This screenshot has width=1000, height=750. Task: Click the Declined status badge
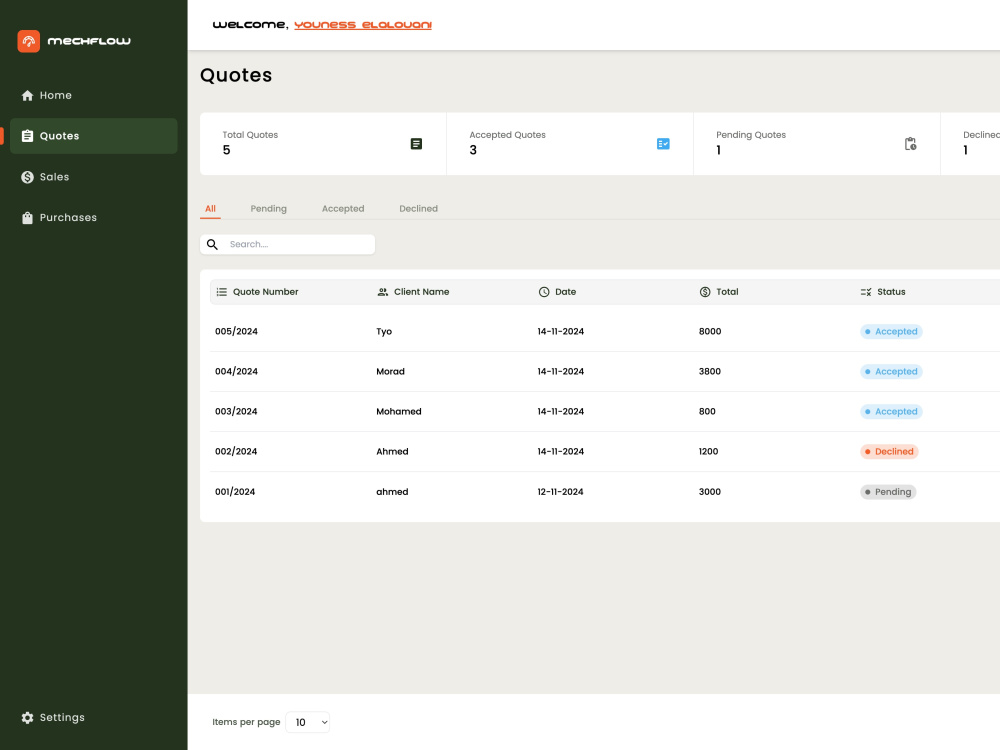tap(889, 452)
